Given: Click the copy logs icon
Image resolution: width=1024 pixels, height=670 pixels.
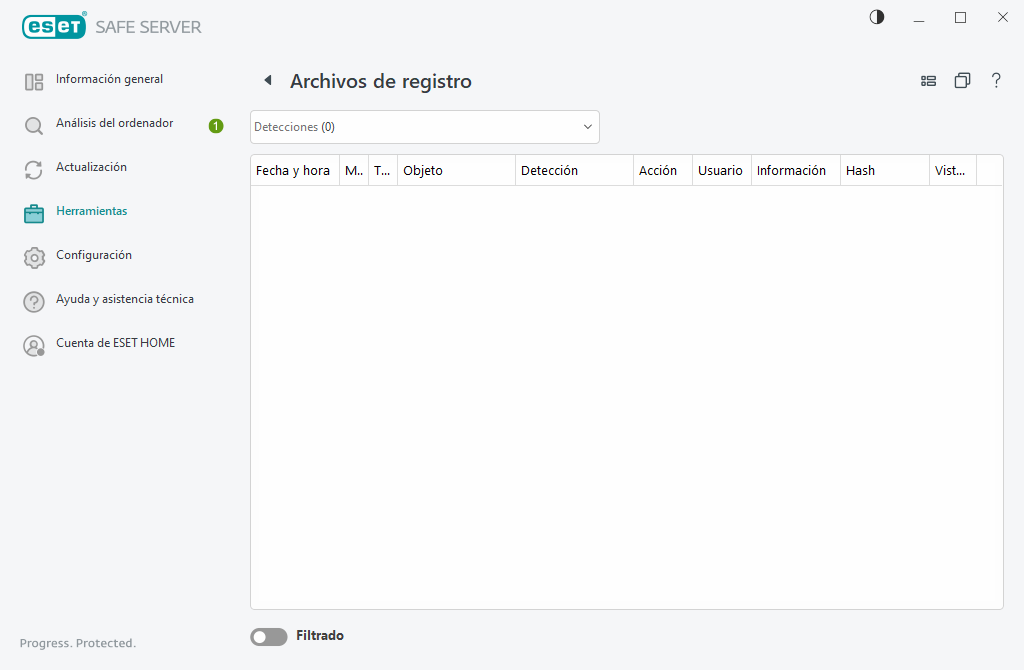Looking at the screenshot, I should coord(962,80).
